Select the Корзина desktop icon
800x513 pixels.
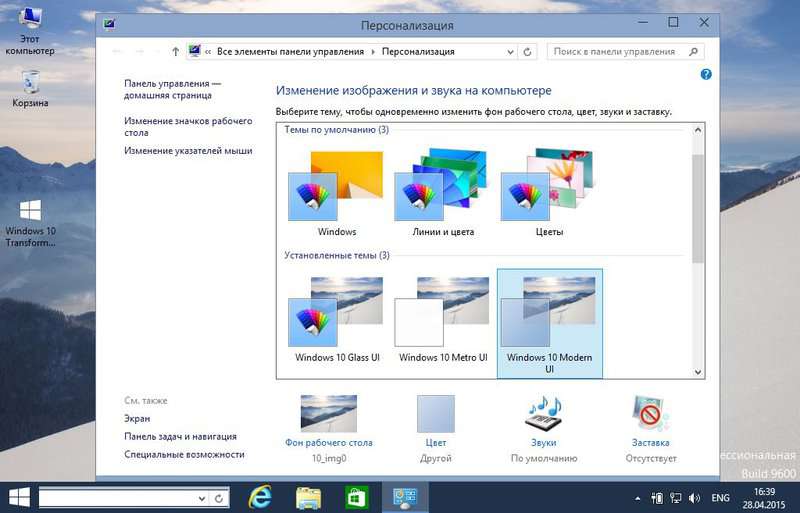[x=30, y=89]
